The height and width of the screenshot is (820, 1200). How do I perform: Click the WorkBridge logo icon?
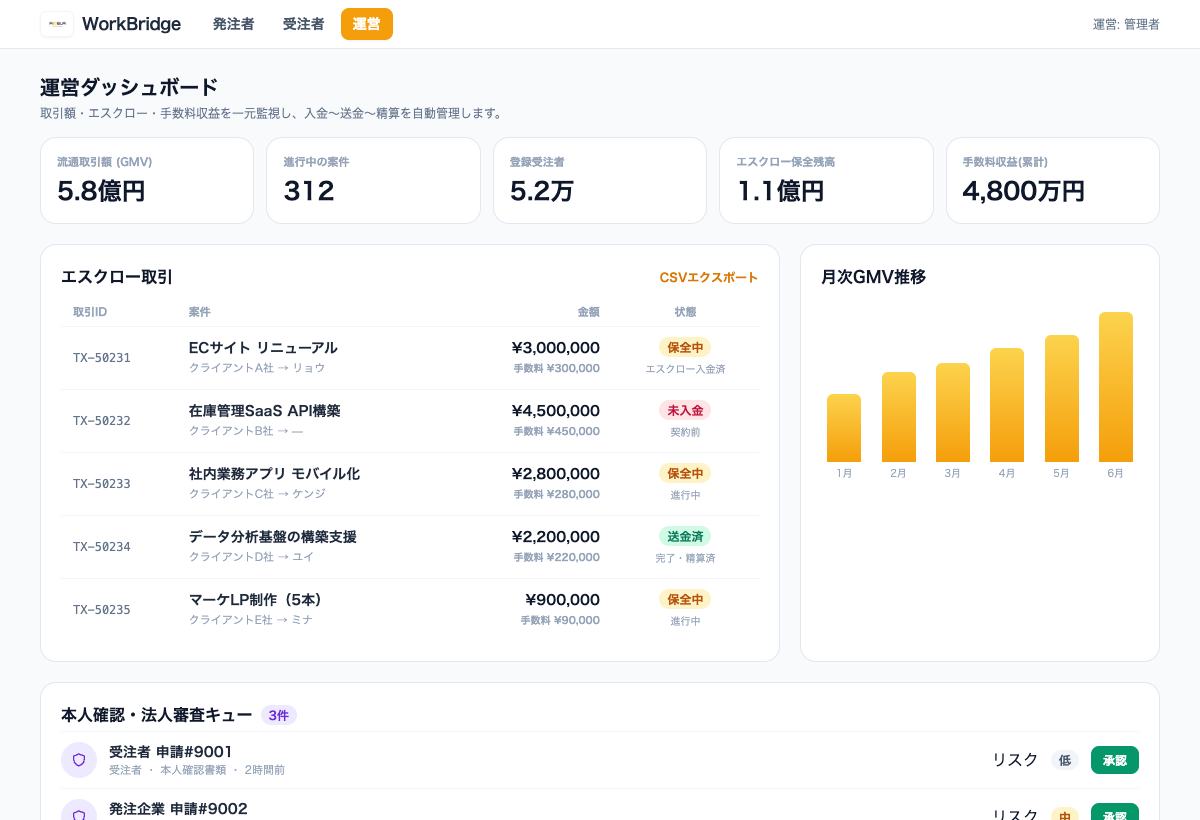click(x=57, y=24)
